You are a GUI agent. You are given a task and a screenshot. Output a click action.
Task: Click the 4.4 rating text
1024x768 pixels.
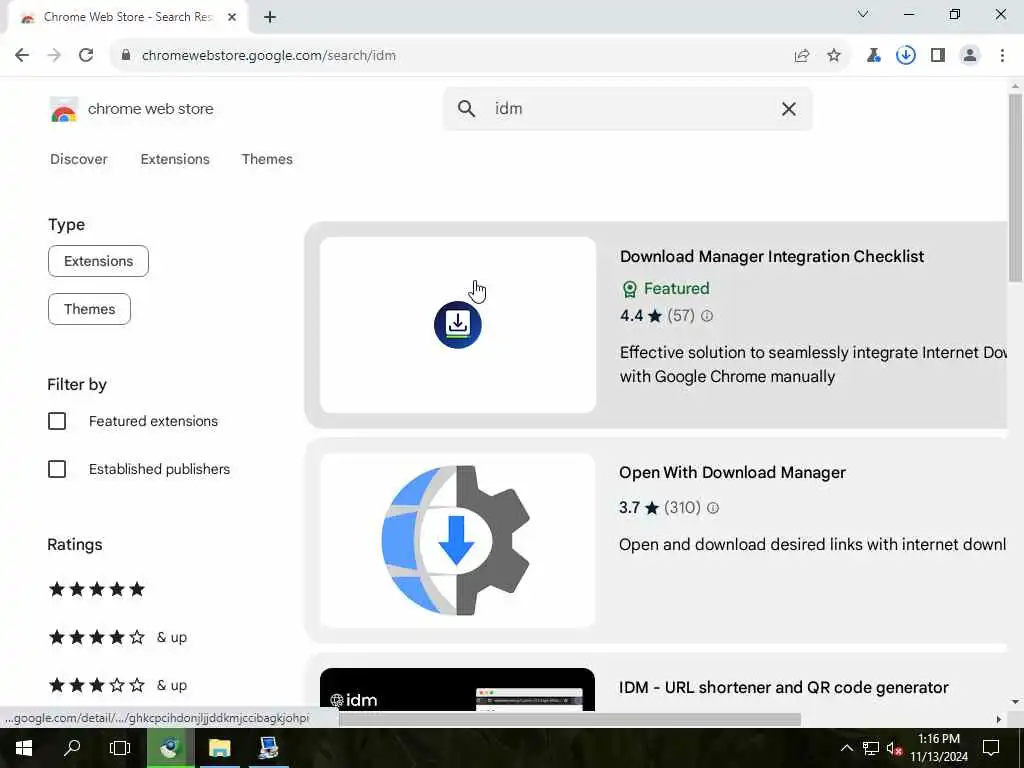point(632,316)
